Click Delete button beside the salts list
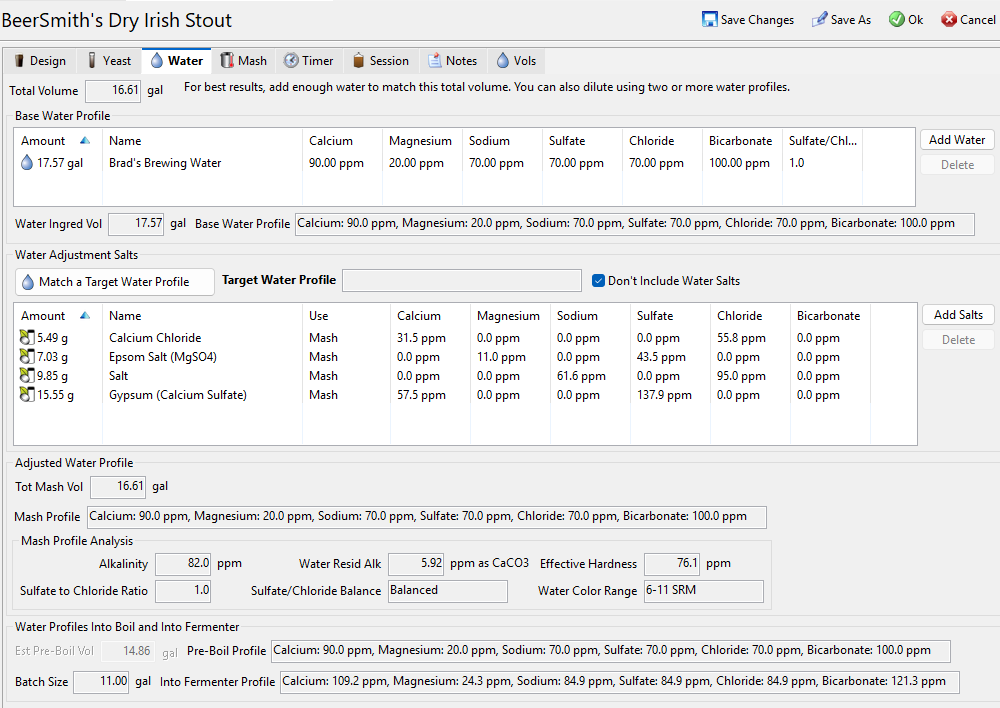 pyautogui.click(x=958, y=340)
